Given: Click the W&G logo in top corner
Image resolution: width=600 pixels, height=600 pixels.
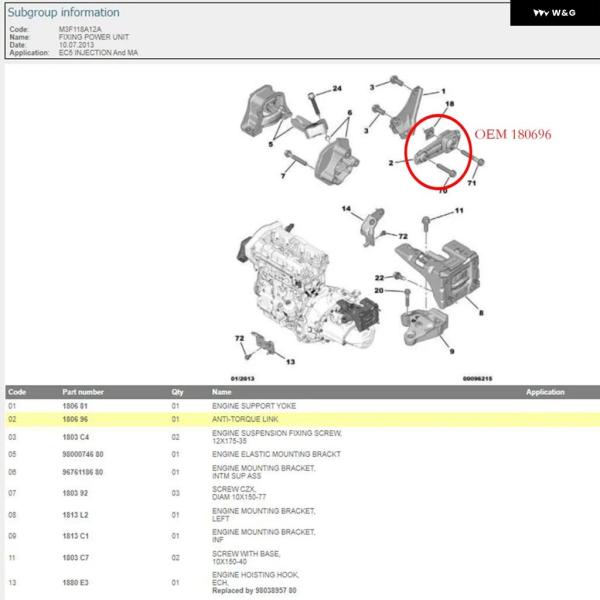Looking at the screenshot, I should (x=553, y=13).
